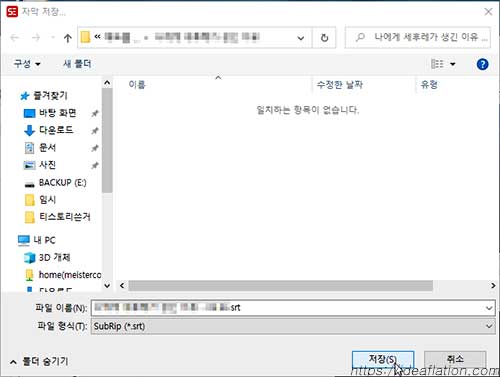Close the 자막 저장 dialog
The image size is (500, 377).
coord(488,12)
